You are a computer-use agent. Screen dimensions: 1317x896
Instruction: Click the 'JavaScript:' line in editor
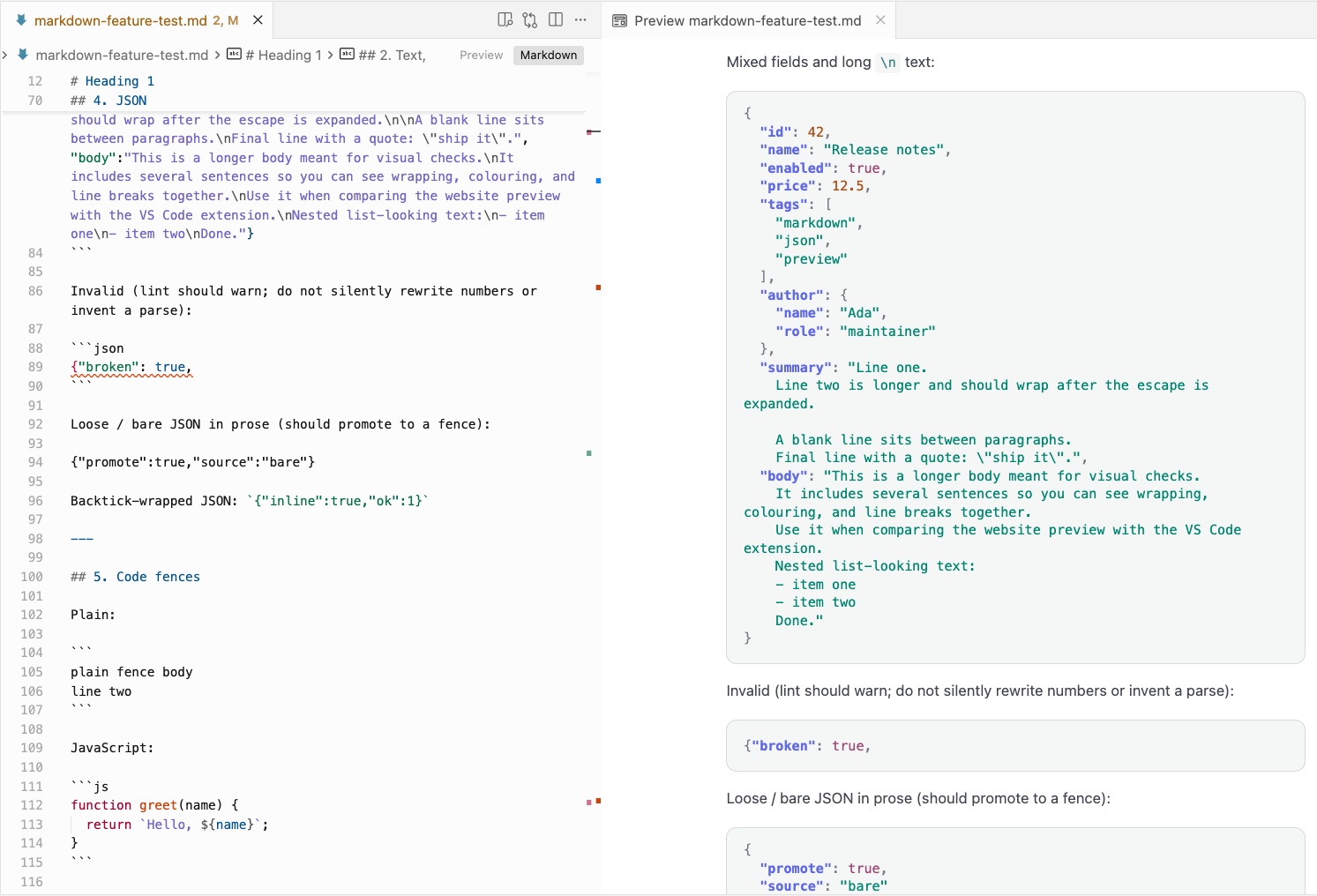click(112, 748)
